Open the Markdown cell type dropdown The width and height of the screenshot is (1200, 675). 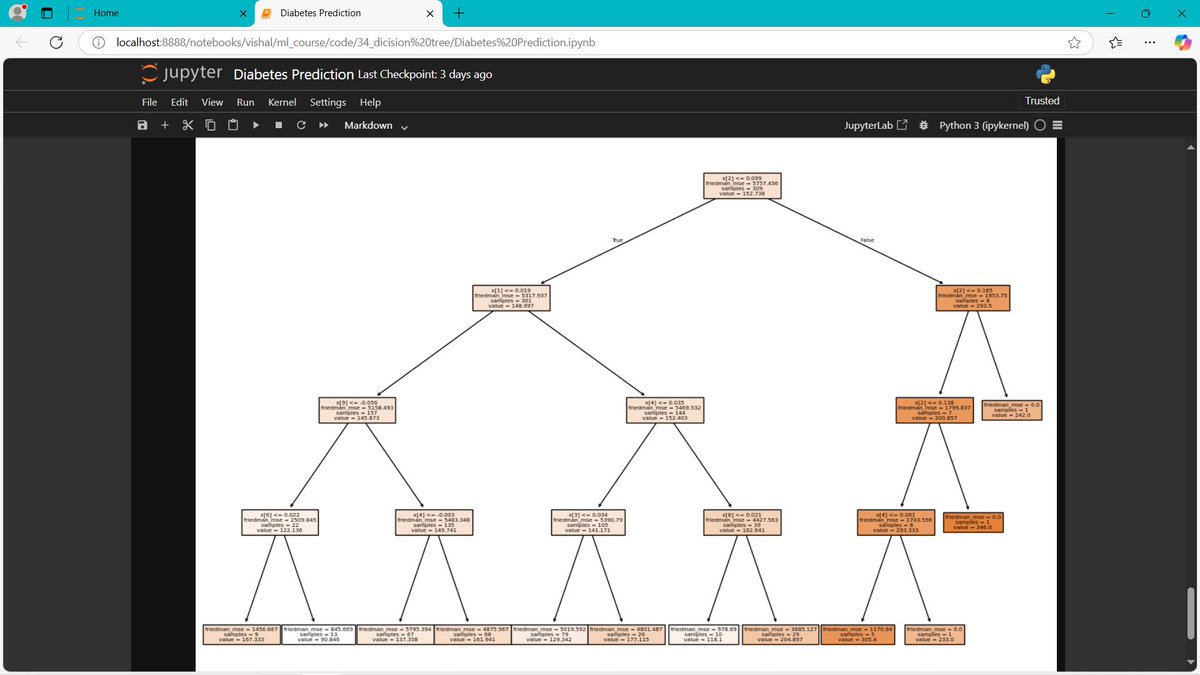(376, 126)
